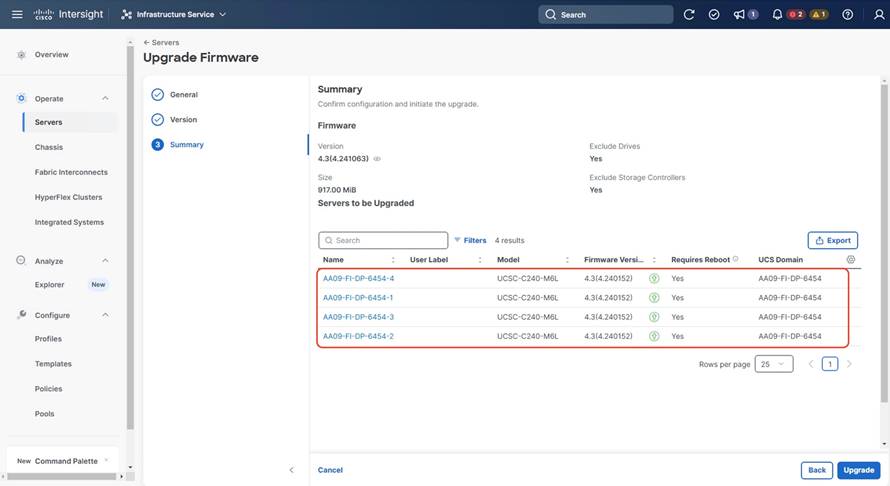Click the red critical alerts badge
This screenshot has height=486, width=890.
click(796, 14)
